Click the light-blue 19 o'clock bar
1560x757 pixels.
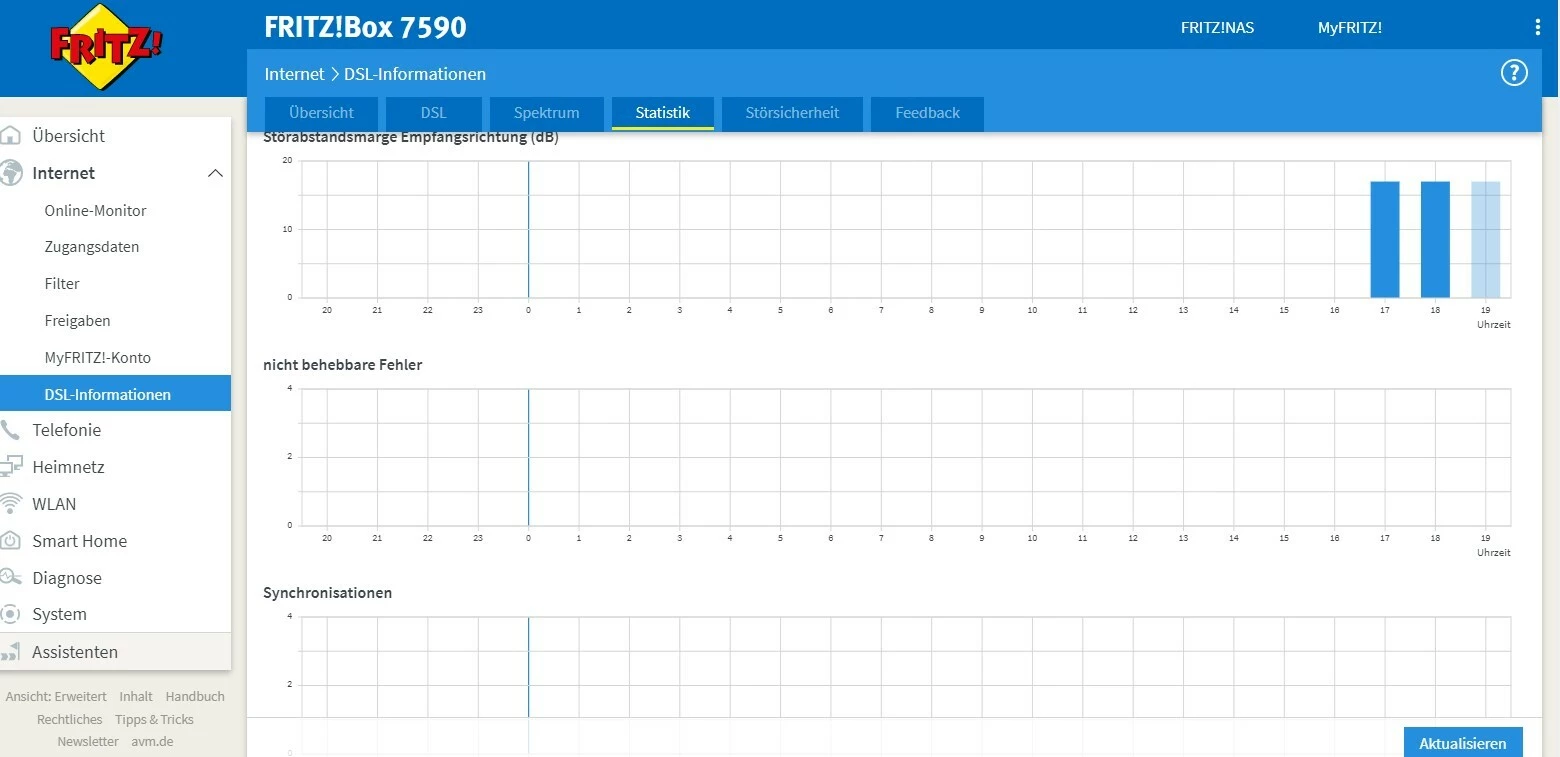(1486, 239)
